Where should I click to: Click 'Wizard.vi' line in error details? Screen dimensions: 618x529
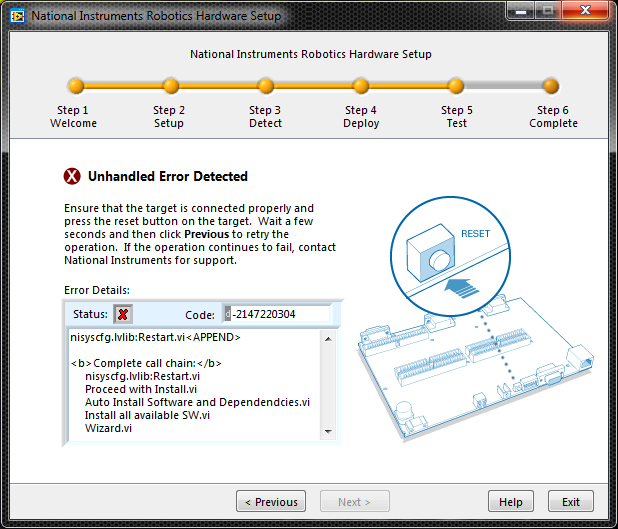pos(108,428)
